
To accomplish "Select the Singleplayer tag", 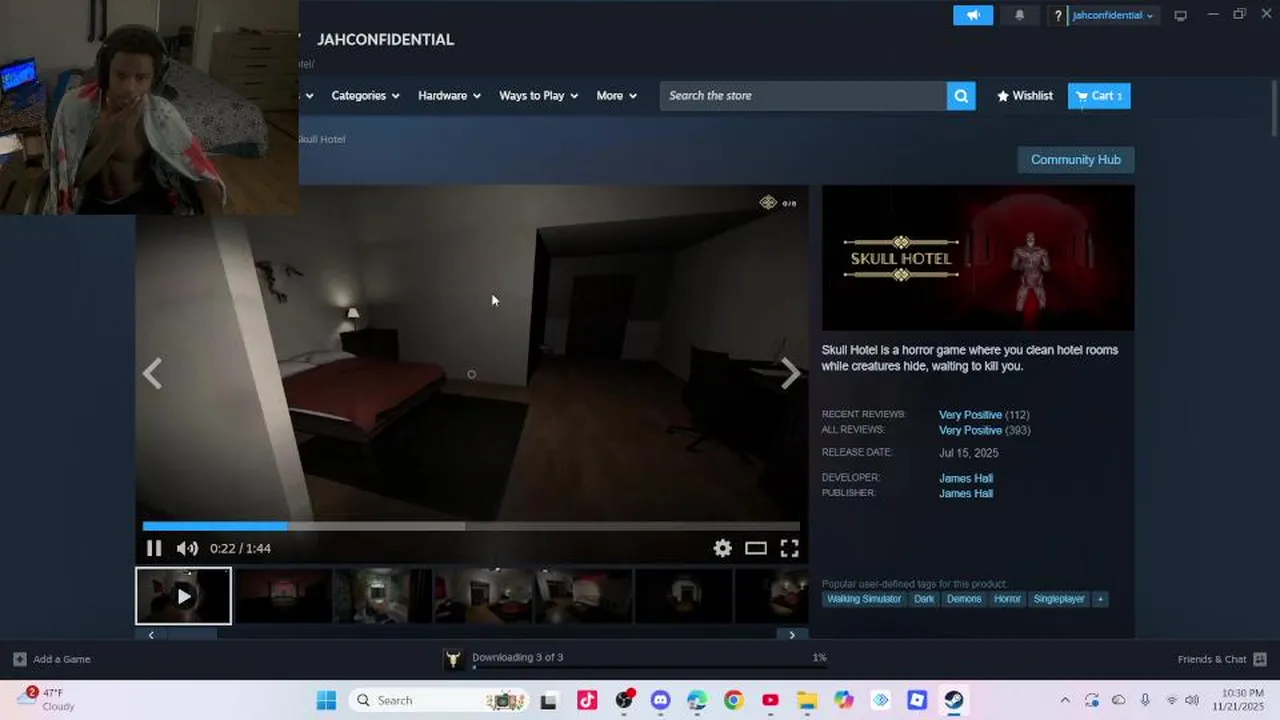I will (1059, 599).
